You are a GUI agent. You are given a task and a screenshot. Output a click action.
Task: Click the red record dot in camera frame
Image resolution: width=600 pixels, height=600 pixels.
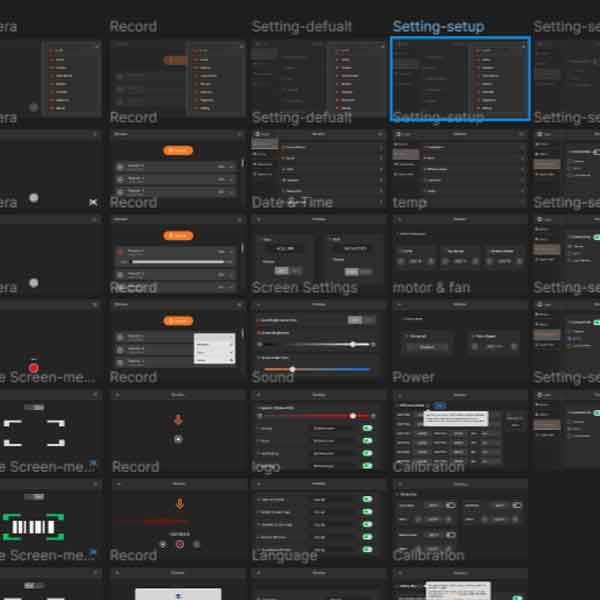pyautogui.click(x=33, y=368)
